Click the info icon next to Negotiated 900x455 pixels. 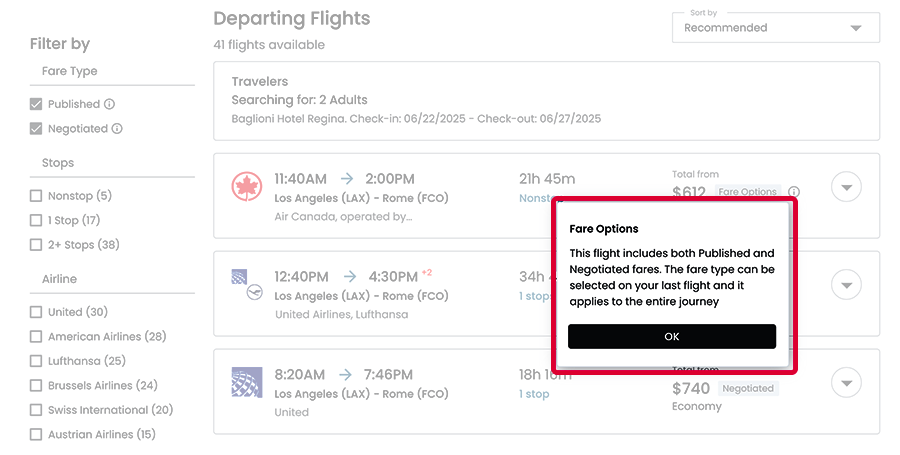tap(117, 129)
